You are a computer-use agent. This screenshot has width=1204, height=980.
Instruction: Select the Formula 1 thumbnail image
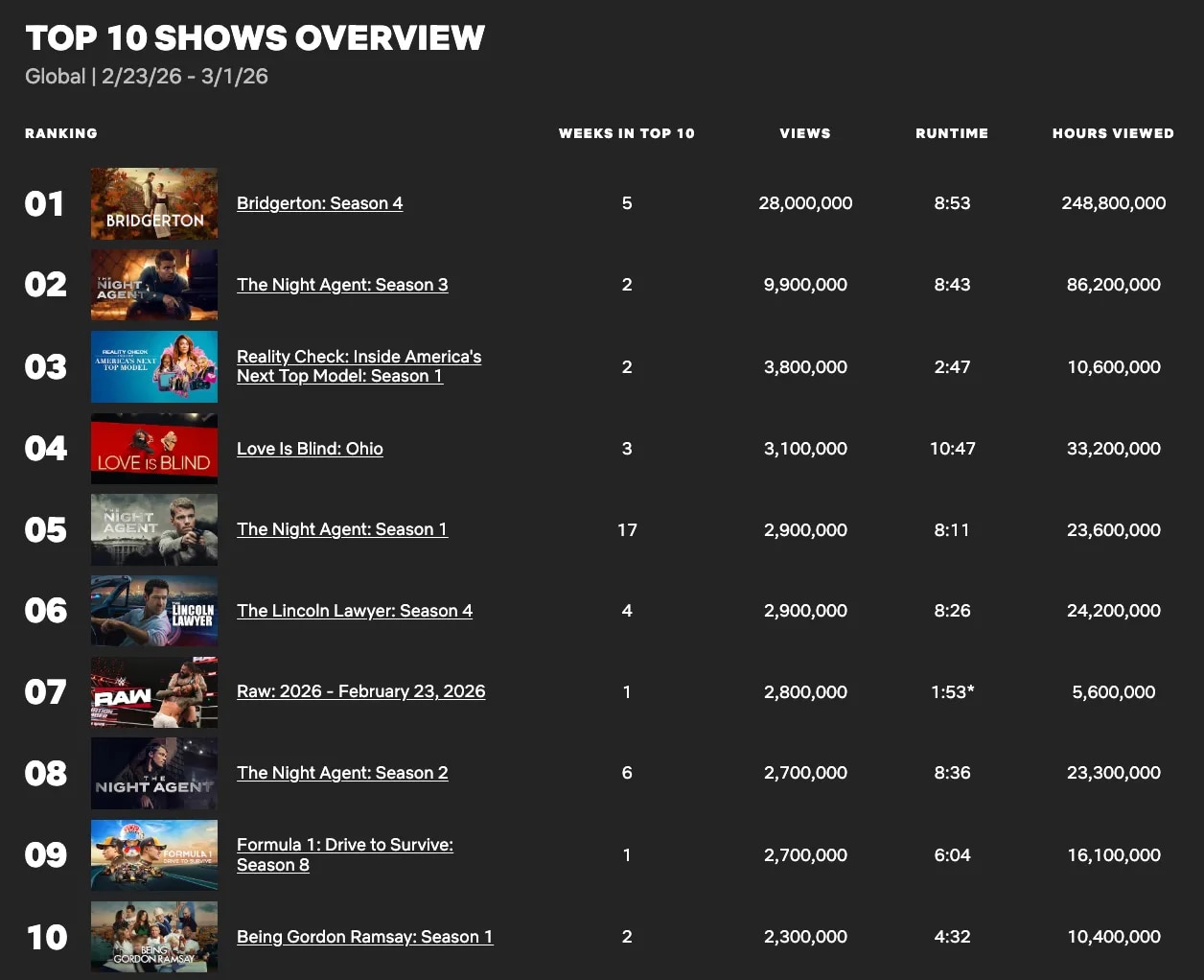(x=154, y=854)
